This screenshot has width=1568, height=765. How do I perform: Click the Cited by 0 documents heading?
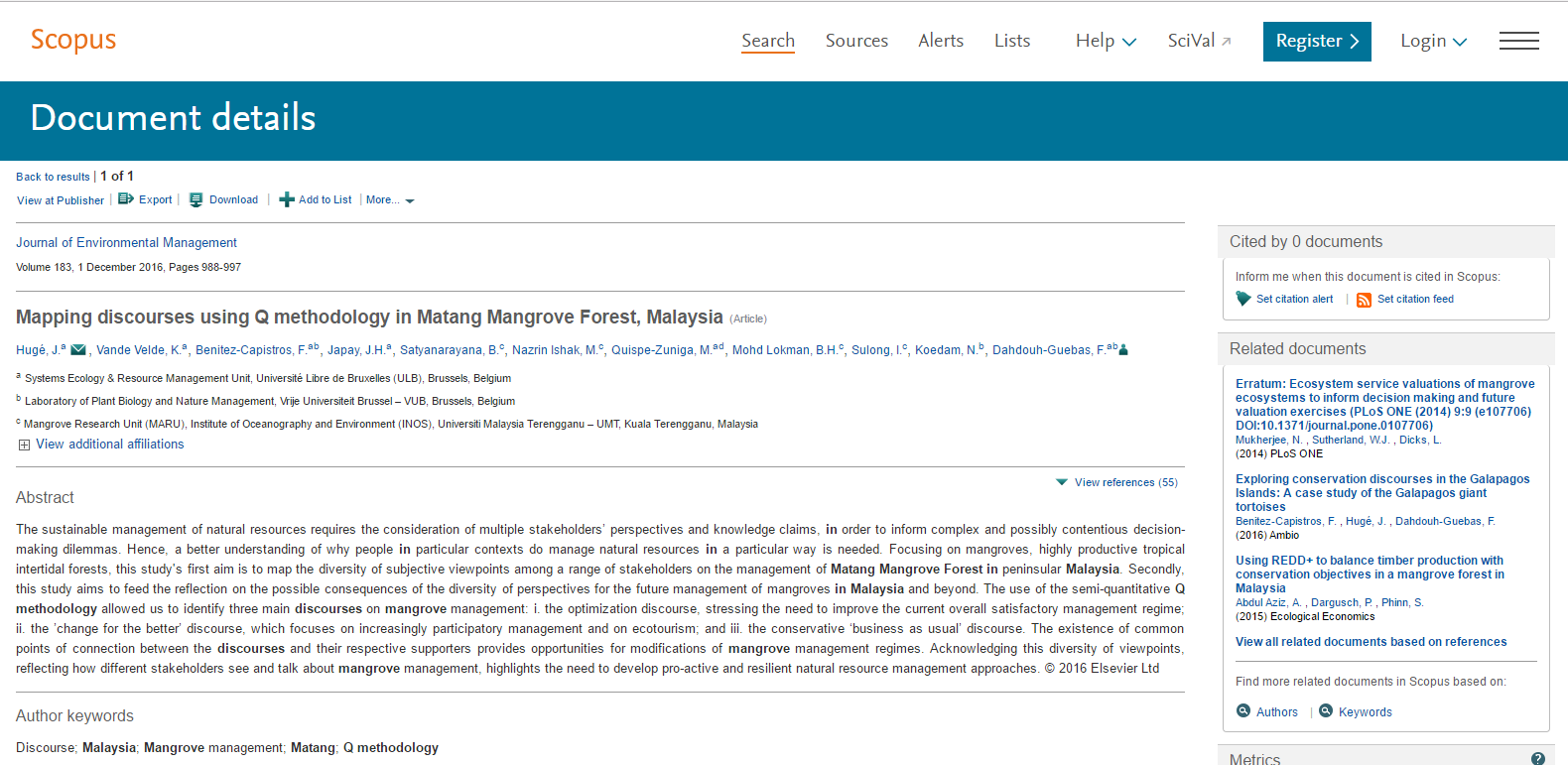(1305, 241)
